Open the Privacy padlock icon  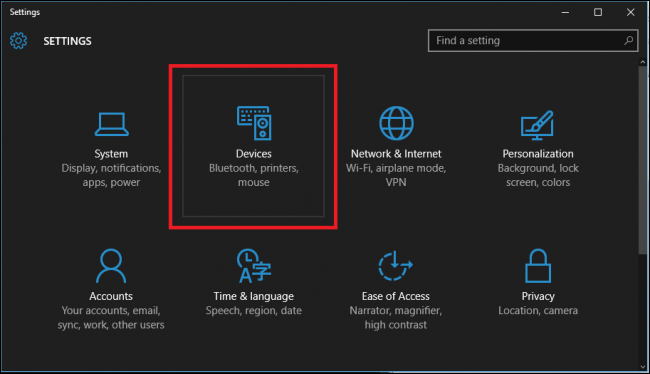click(538, 266)
